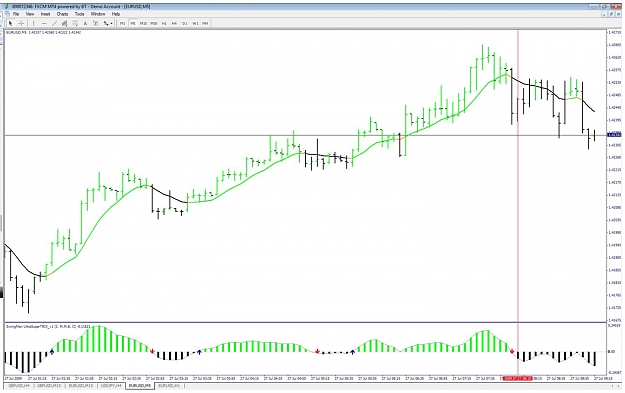Switch chart to H1 timeframe
Image resolution: width=625 pixels, height=393 pixels.
pyautogui.click(x=164, y=24)
